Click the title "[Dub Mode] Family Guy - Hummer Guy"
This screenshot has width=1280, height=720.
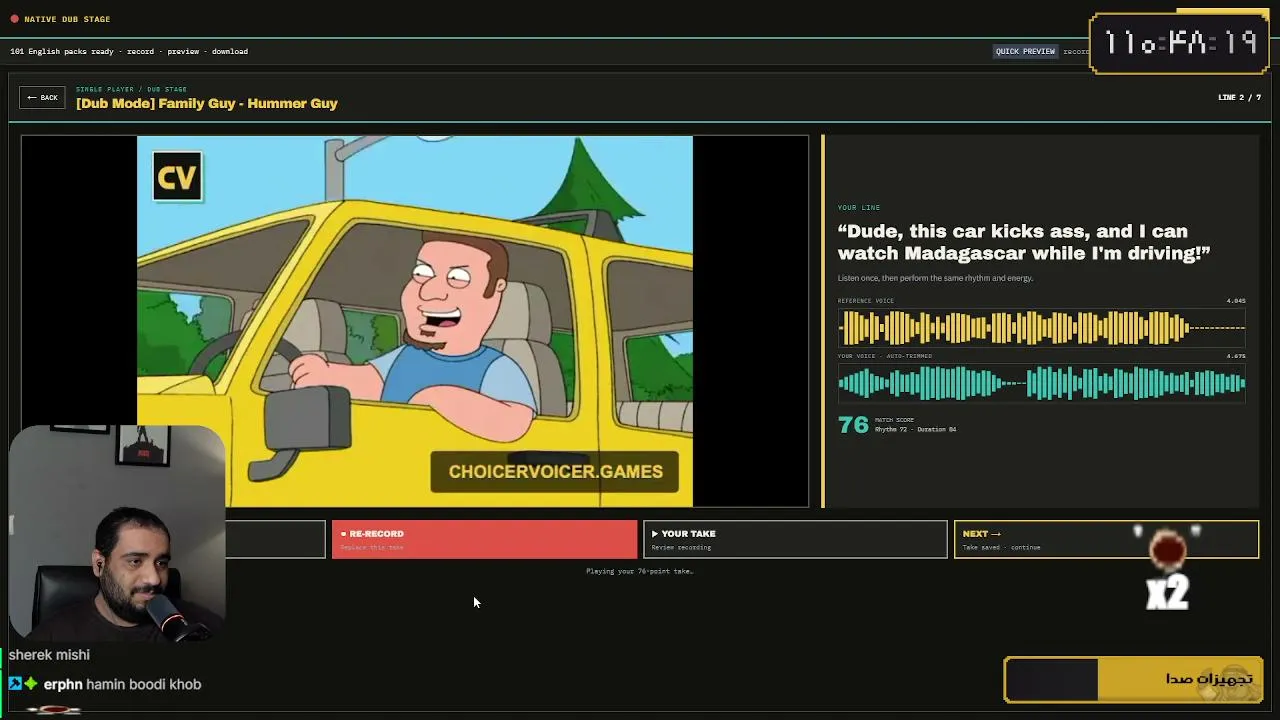coord(207,103)
